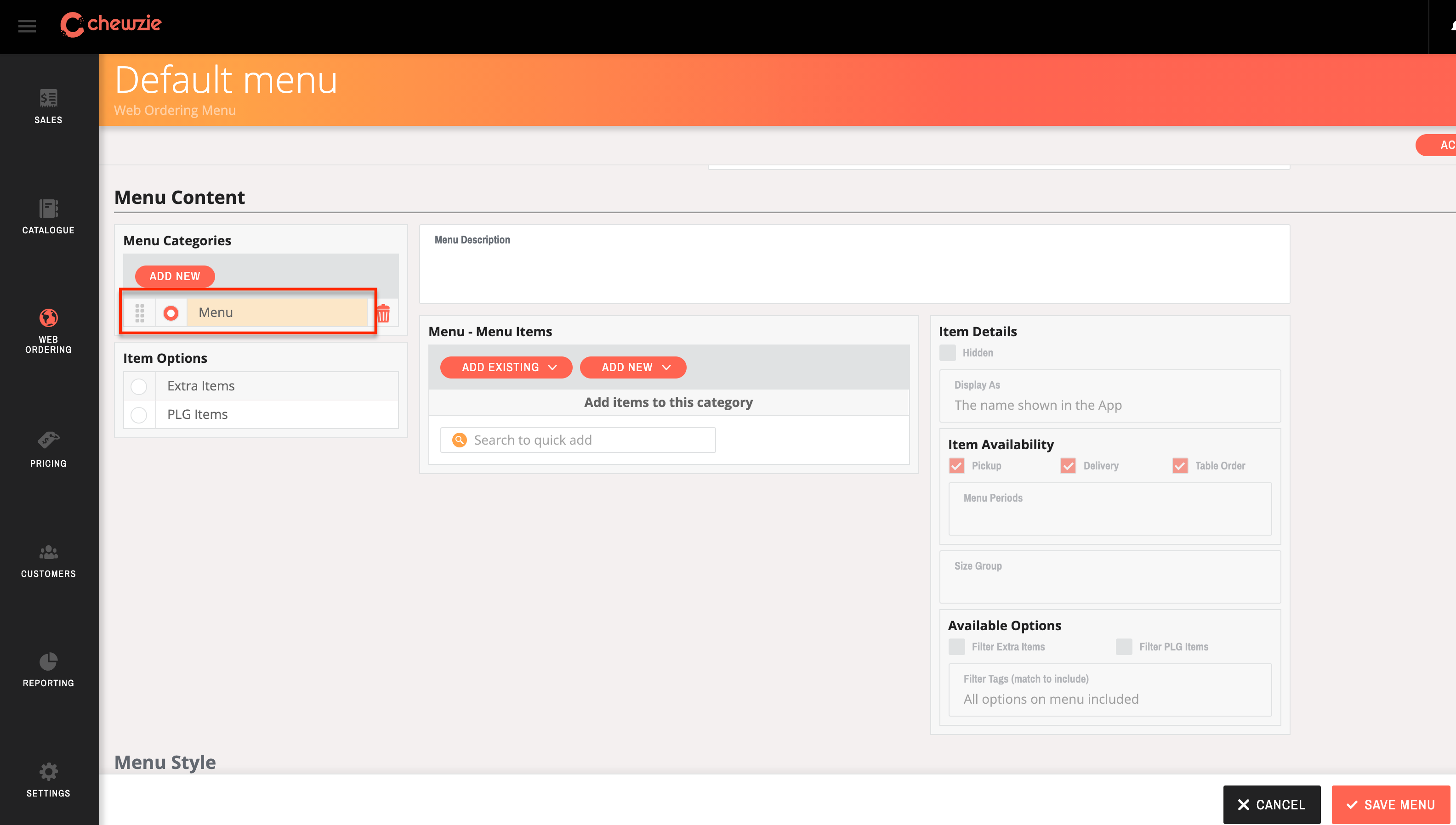Image resolution: width=1456 pixels, height=825 pixels.
Task: Add a new menu category
Action: point(175,277)
